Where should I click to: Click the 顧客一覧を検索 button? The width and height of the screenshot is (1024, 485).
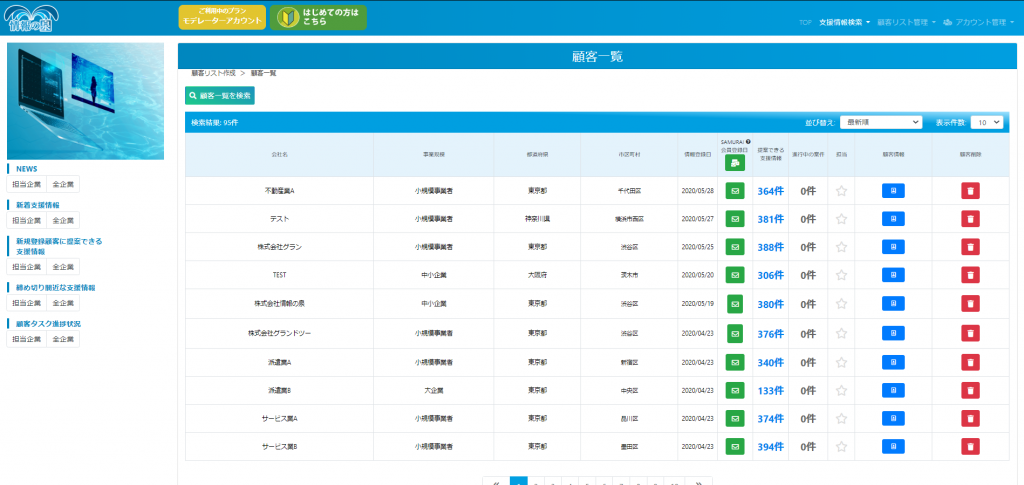point(220,96)
